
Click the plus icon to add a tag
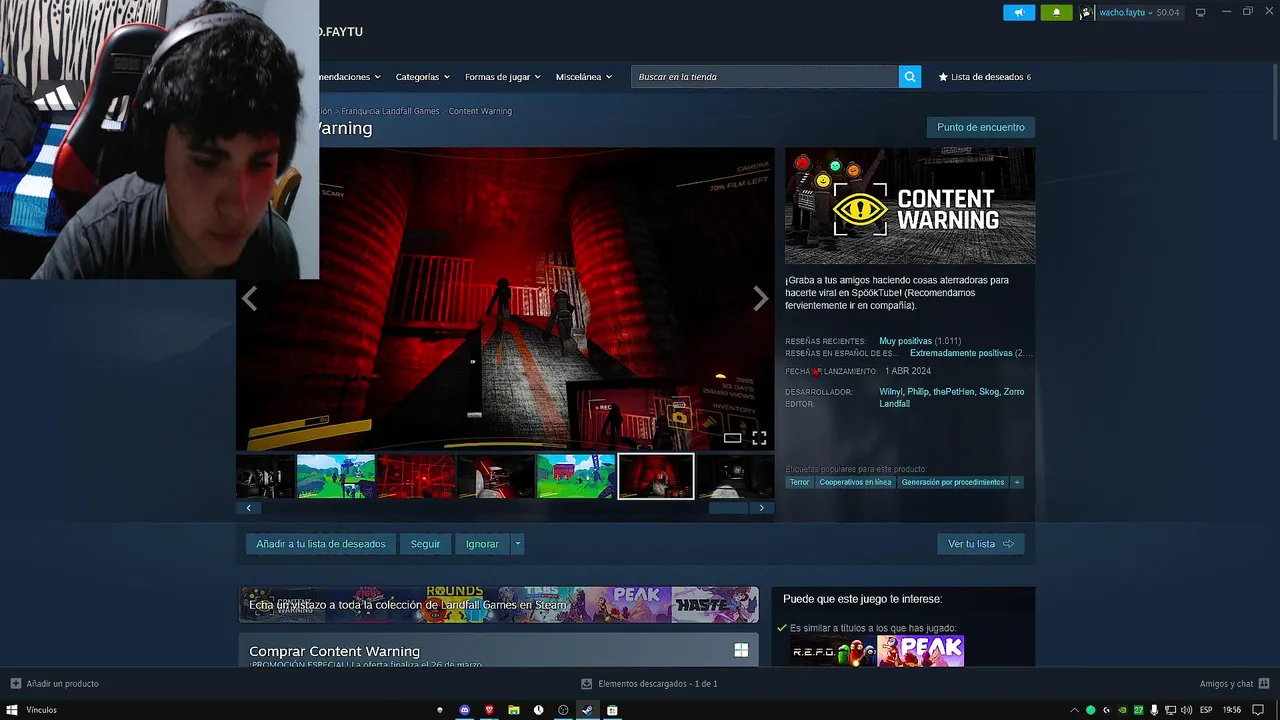(1017, 482)
